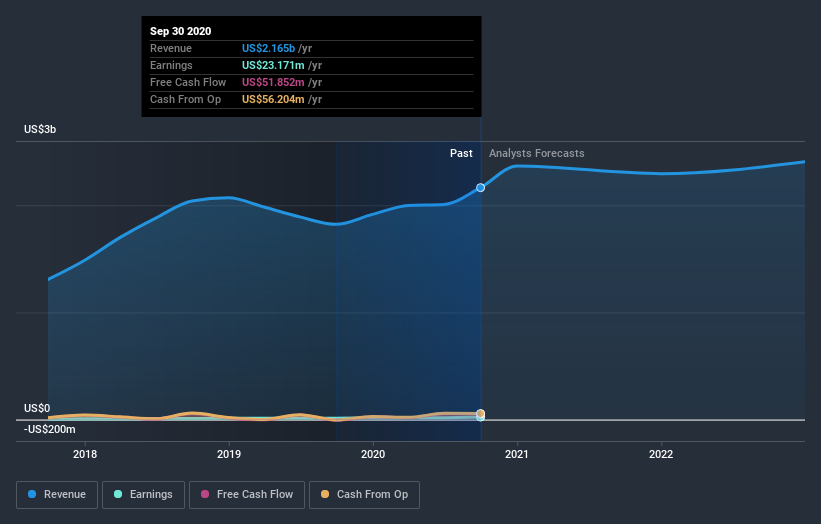Click the 2019 x-axis label
Image resolution: width=821 pixels, height=524 pixels.
(229, 454)
